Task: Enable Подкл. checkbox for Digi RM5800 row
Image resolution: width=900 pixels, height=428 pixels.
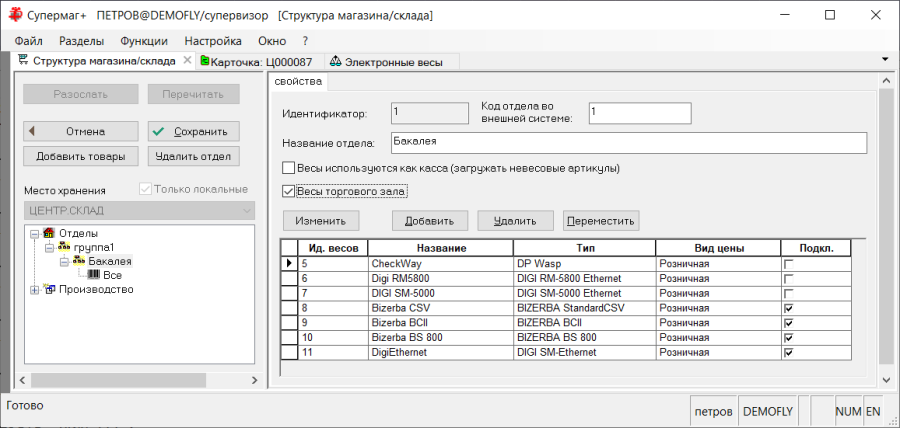Action: (x=789, y=278)
